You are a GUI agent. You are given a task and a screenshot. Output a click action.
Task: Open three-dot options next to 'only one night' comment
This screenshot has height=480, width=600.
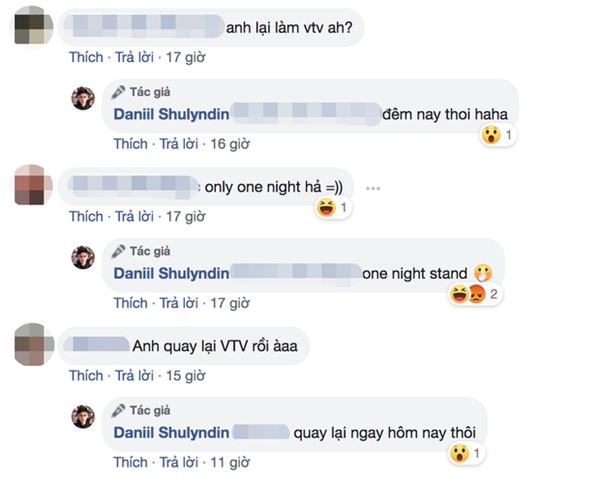(373, 188)
